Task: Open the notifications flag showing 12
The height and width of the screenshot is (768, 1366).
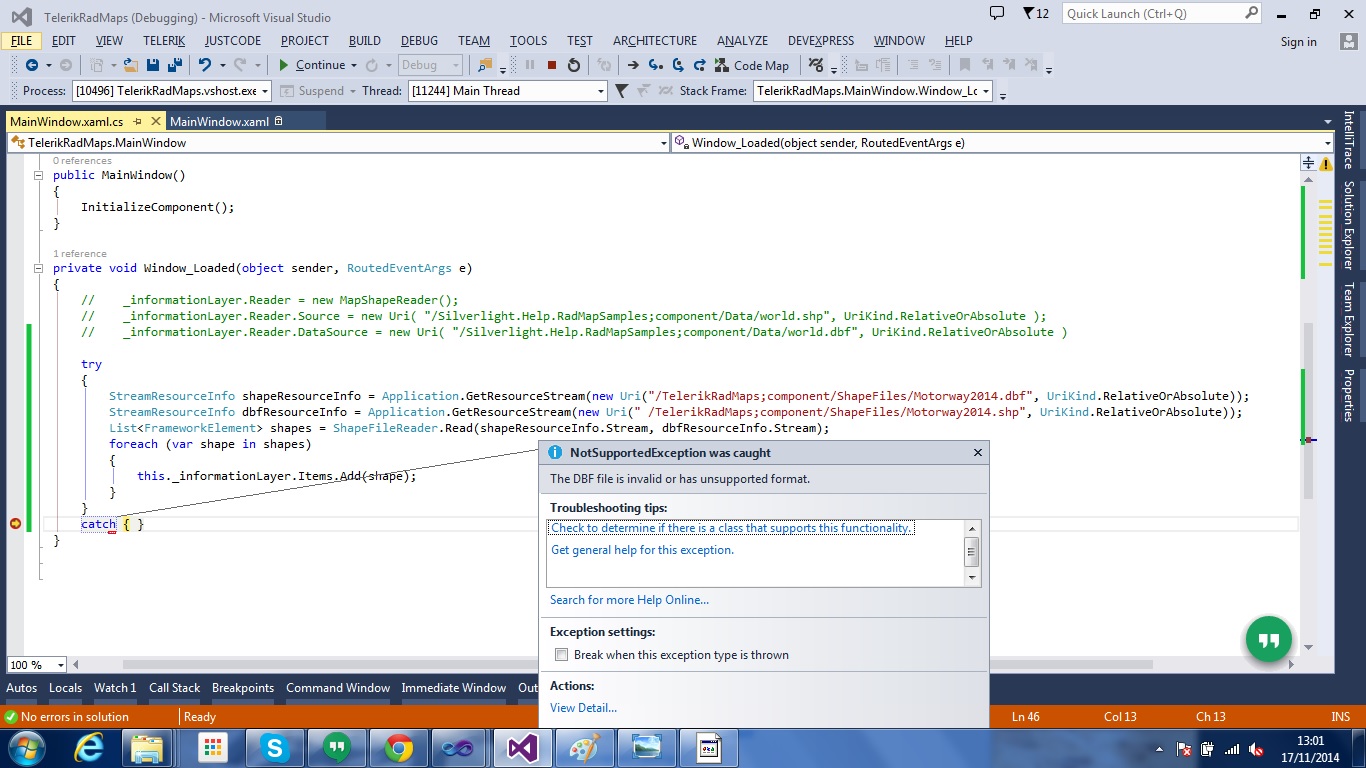Action: [x=1035, y=13]
